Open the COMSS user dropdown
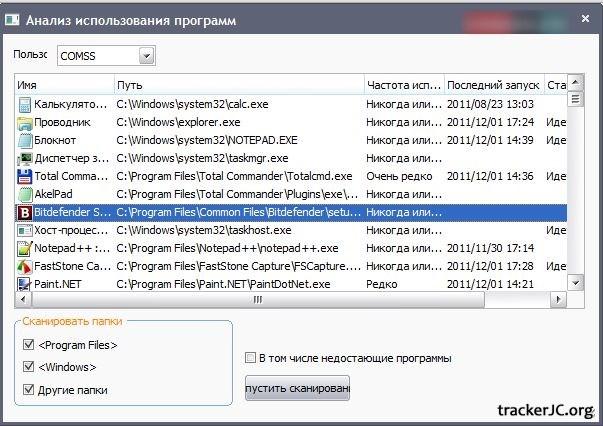This screenshot has width=603, height=426. click(146, 56)
